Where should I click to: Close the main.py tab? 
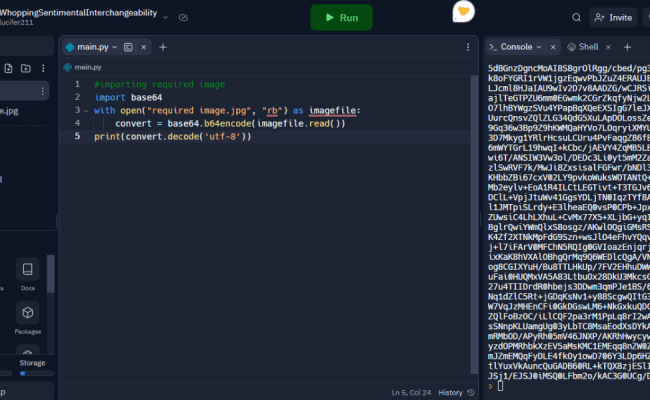click(x=143, y=47)
